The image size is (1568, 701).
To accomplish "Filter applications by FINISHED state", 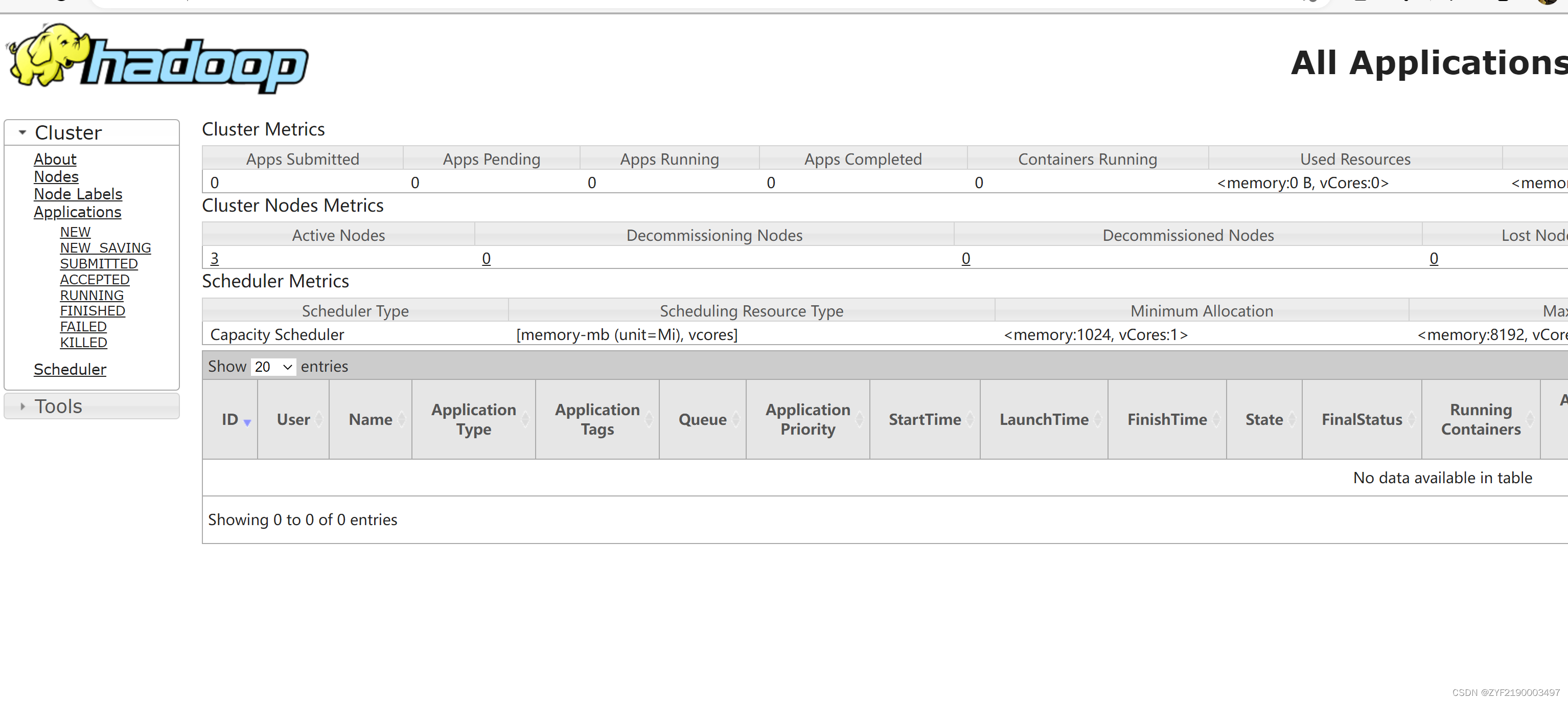I will pyautogui.click(x=93, y=311).
